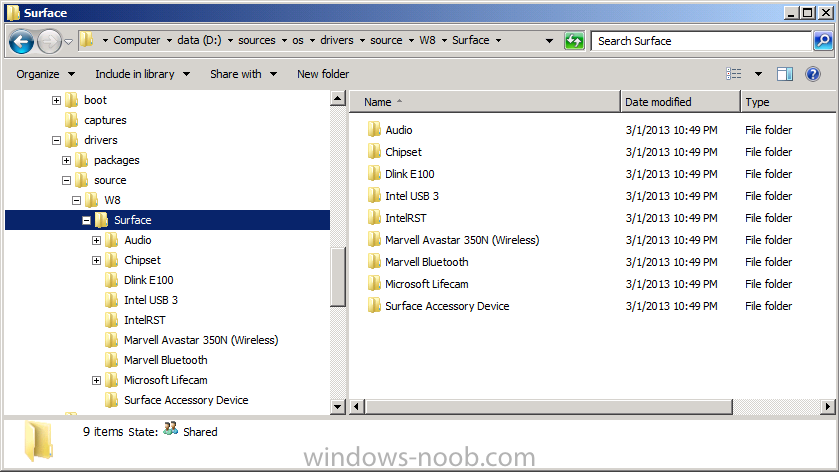839x472 pixels.
Task: Expand the packages folder in tree
Action: click(x=66, y=160)
